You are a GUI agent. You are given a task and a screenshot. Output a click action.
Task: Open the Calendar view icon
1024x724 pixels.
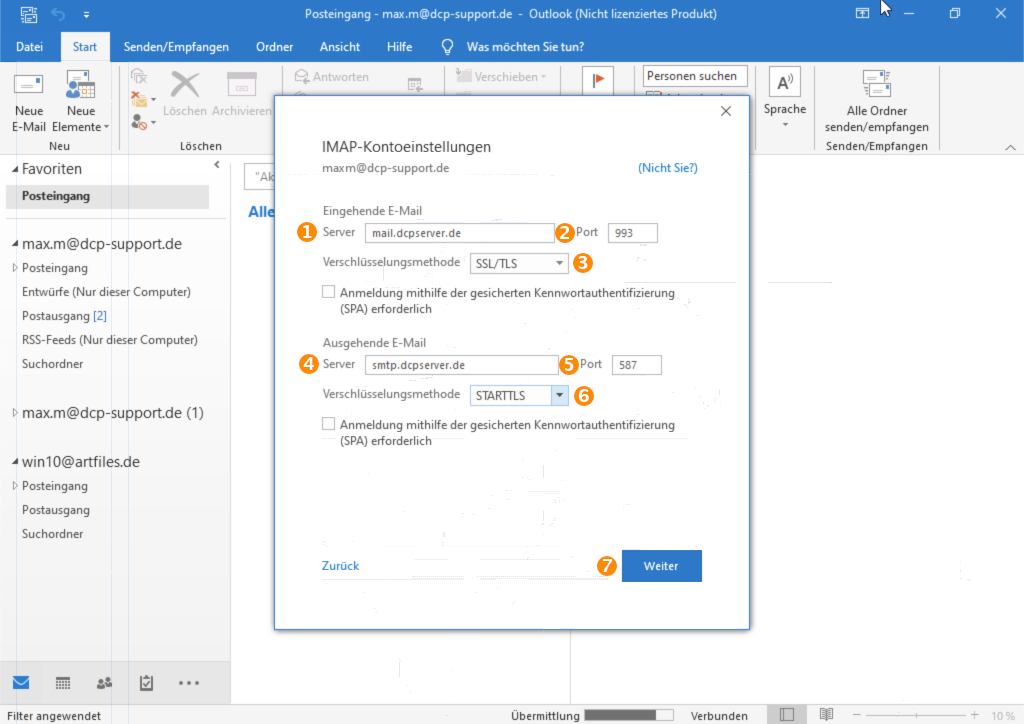click(x=63, y=683)
